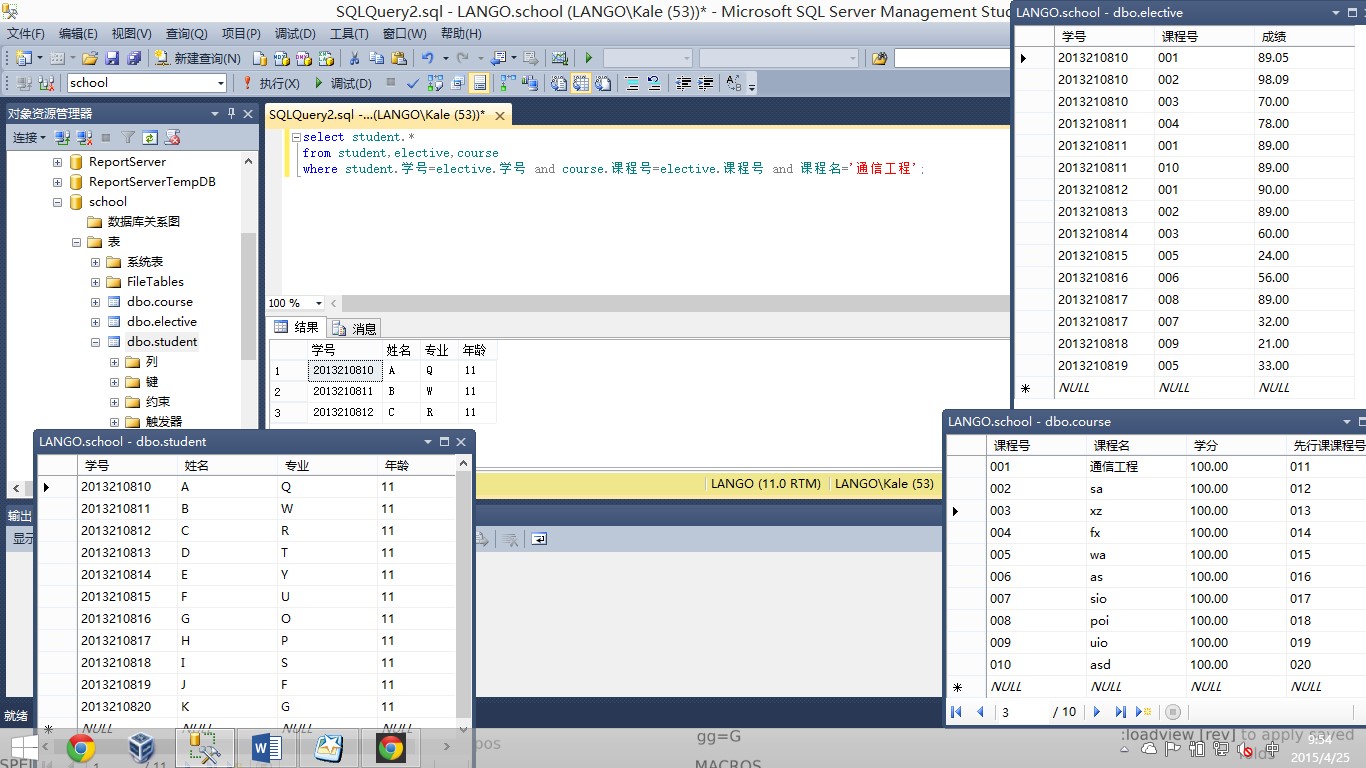This screenshot has width=1366, height=768.
Task: Click the Move Next record arrow in dbo.course
Action: coord(1097,712)
